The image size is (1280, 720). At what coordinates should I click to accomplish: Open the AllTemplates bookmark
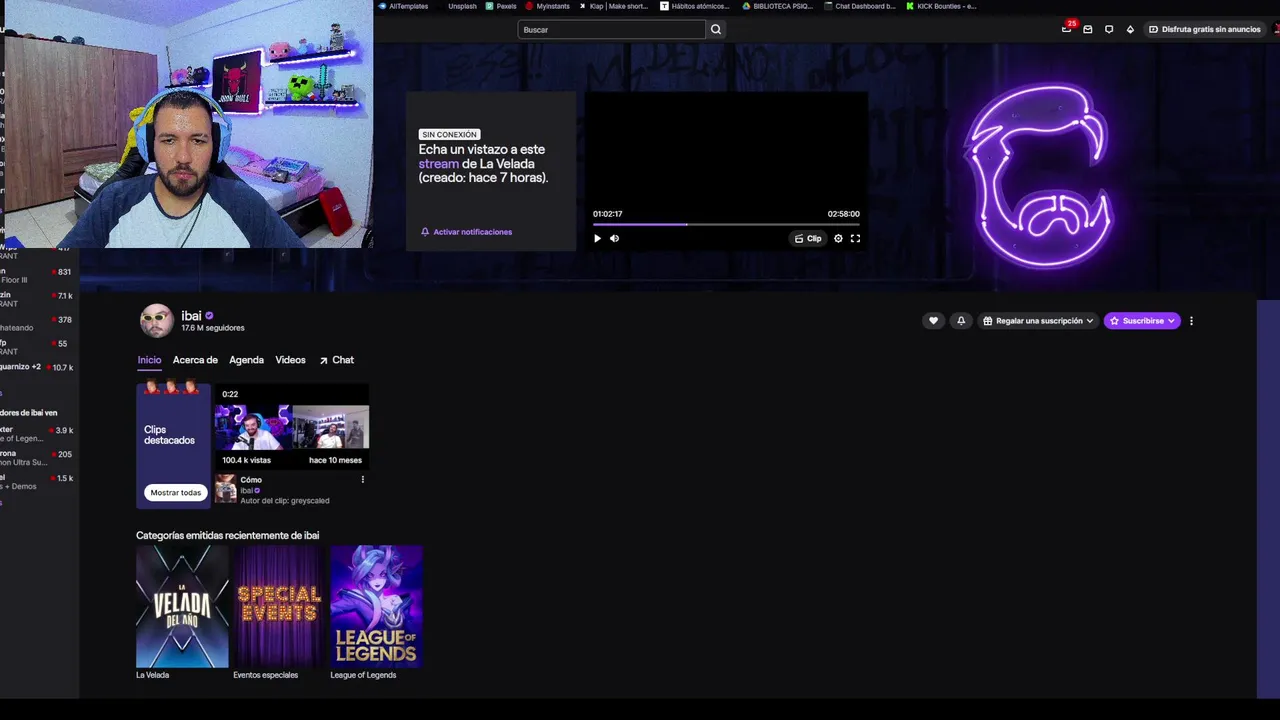click(403, 6)
